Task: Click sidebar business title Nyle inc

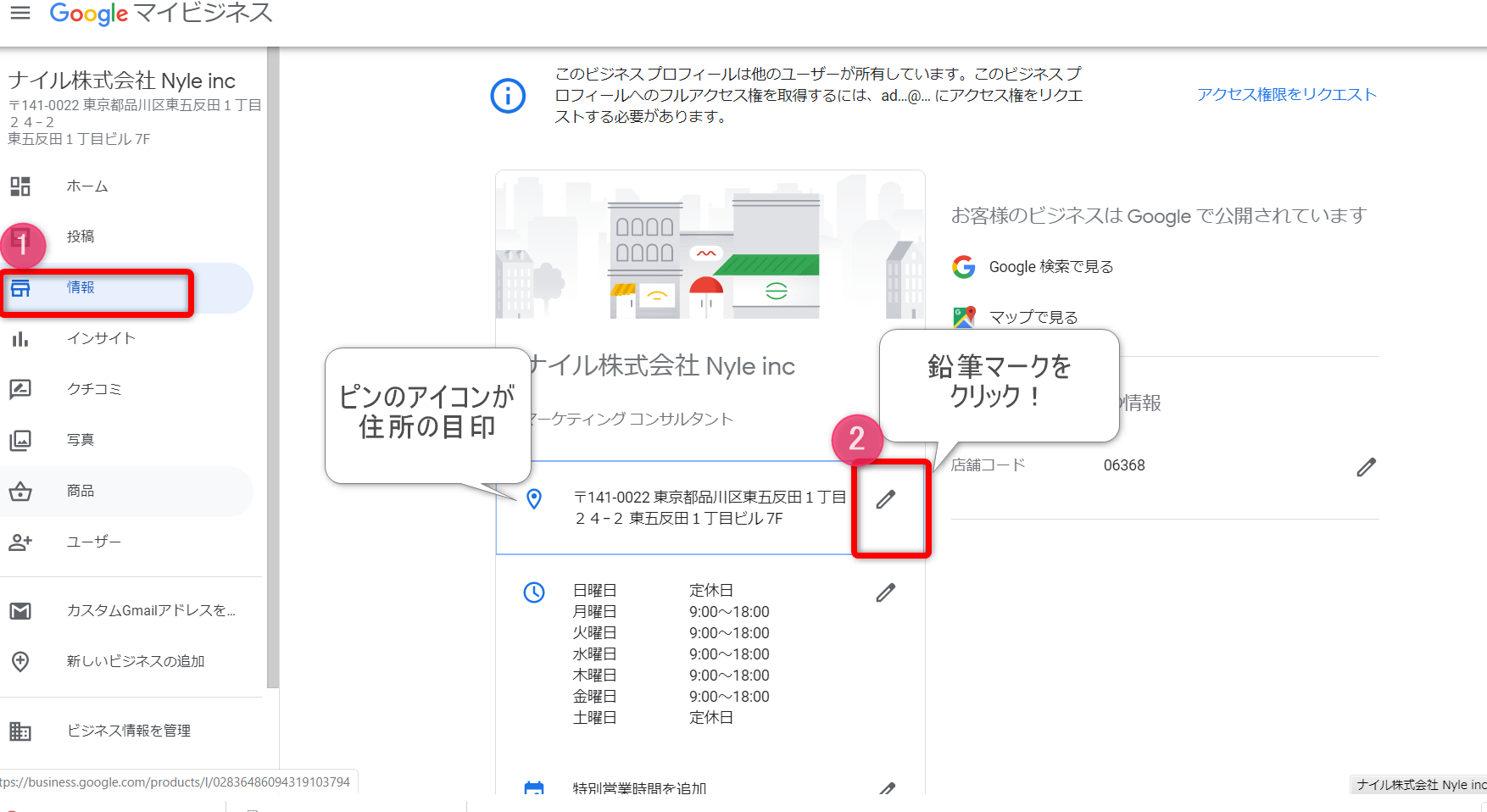Action: coord(122,81)
